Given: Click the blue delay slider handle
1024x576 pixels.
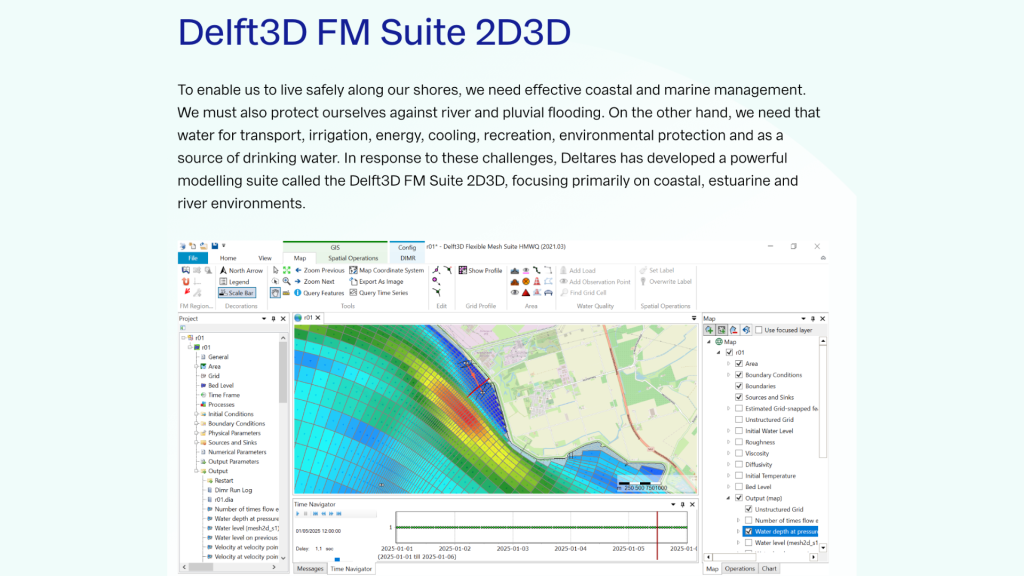Looking at the screenshot, I should [x=337, y=559].
